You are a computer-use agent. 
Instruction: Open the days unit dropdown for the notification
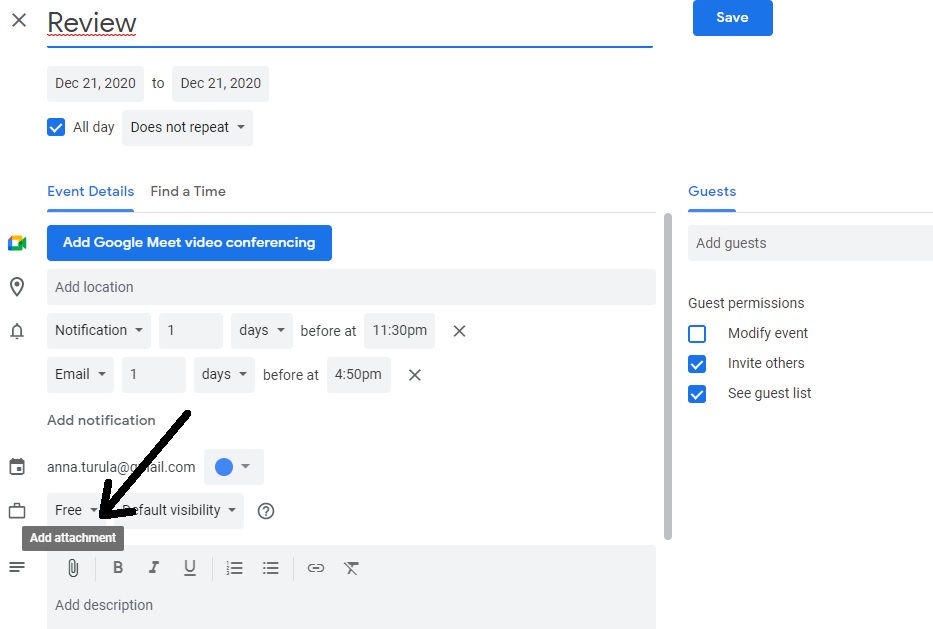click(262, 330)
